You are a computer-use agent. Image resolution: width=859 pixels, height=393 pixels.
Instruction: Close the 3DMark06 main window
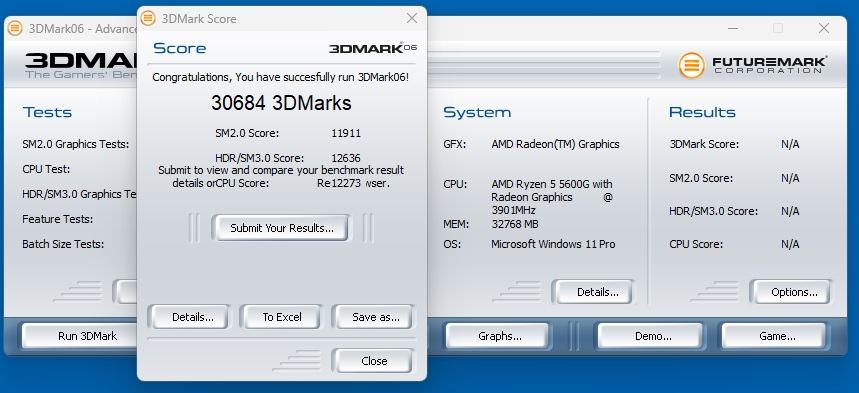823,29
